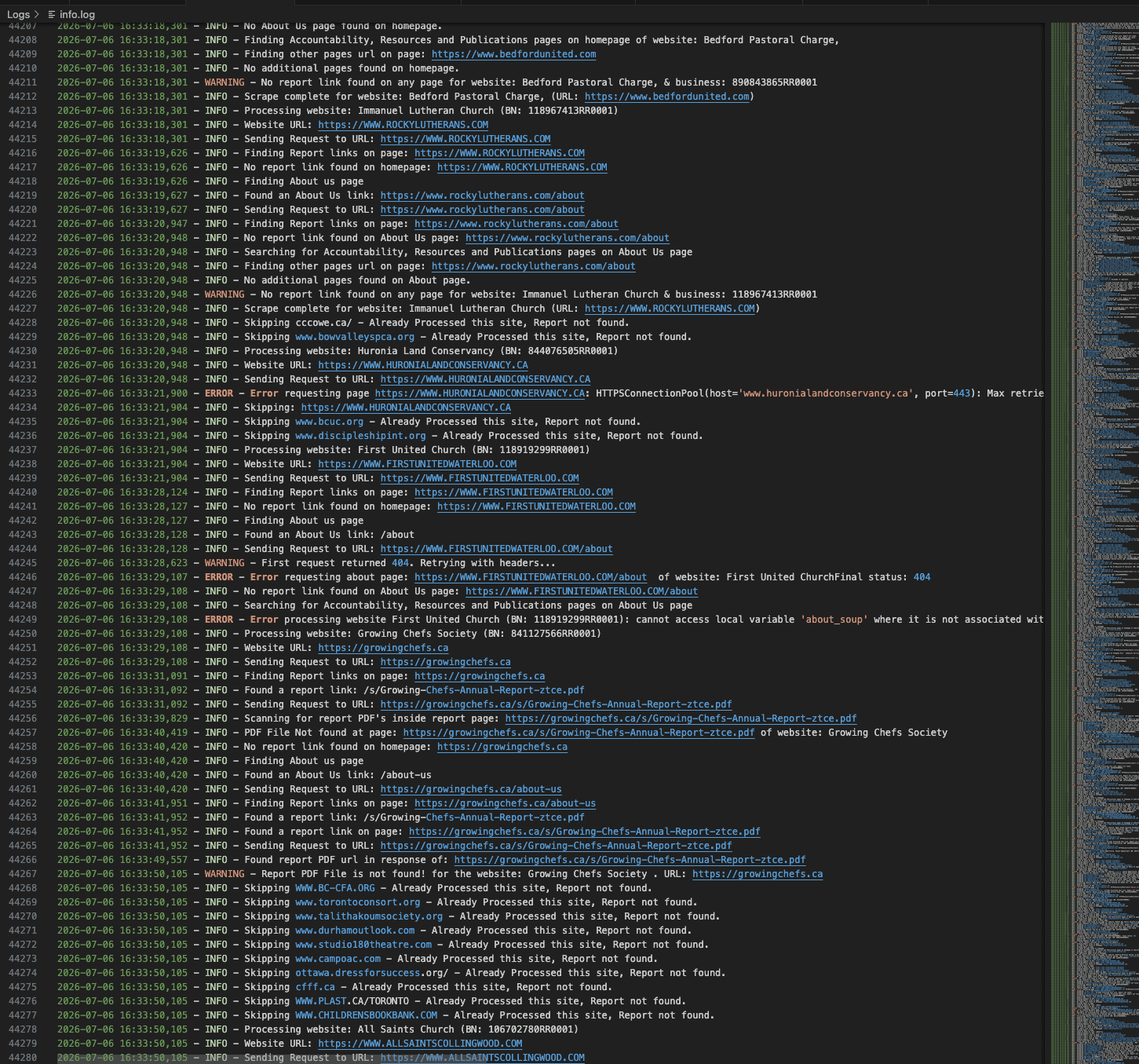
Task: Select the www.talithakoumsociety.org text
Action: [369, 916]
